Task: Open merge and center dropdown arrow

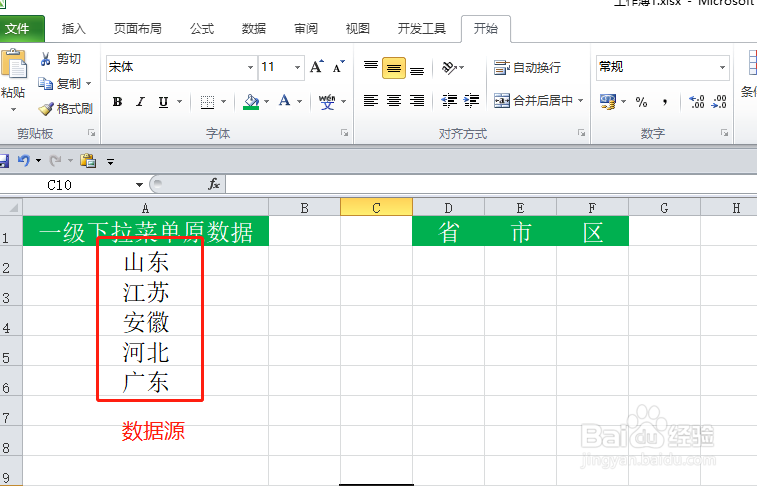Action: click(x=581, y=100)
